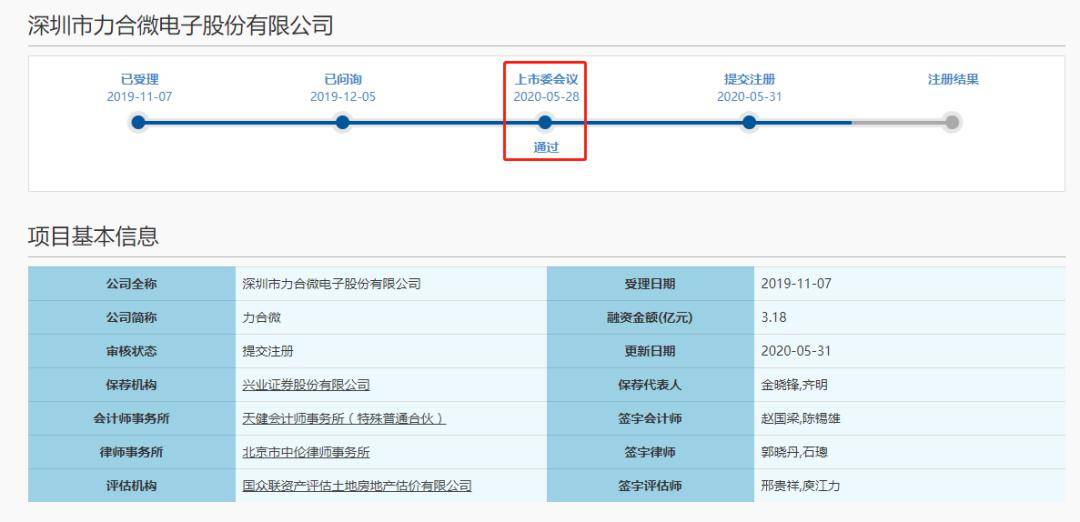Screen dimensions: 1080x522
Task: Click the 签字律师 header cell
Action: [650, 452]
